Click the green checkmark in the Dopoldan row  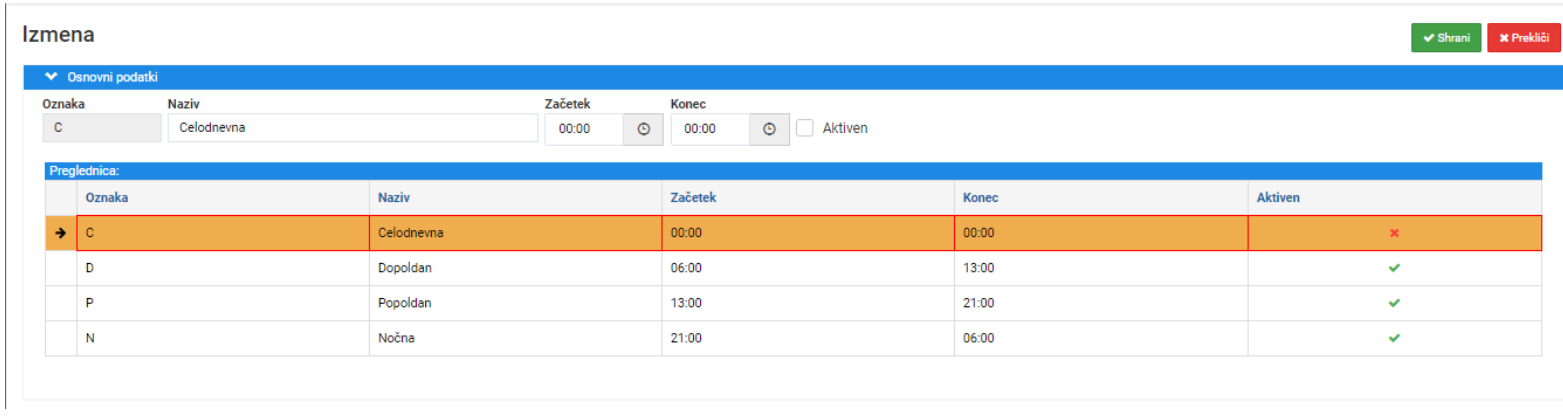(1394, 268)
